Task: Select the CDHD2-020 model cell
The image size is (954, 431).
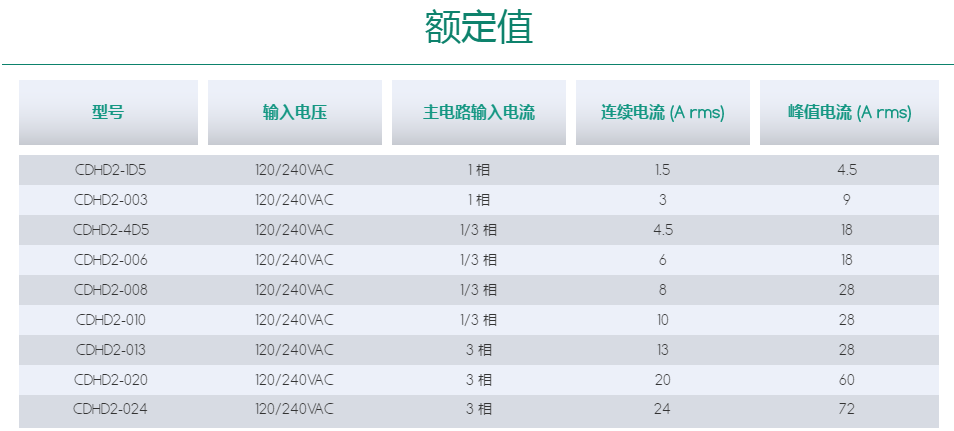Action: coord(110,380)
